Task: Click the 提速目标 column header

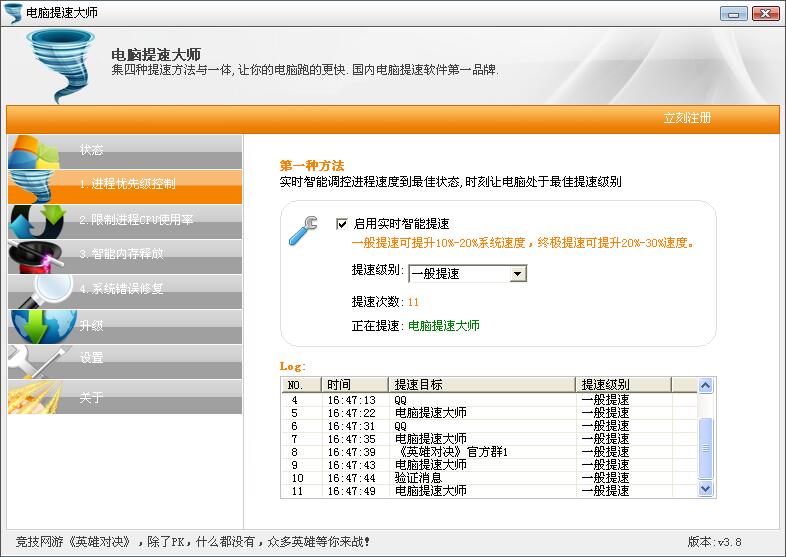Action: click(481, 385)
